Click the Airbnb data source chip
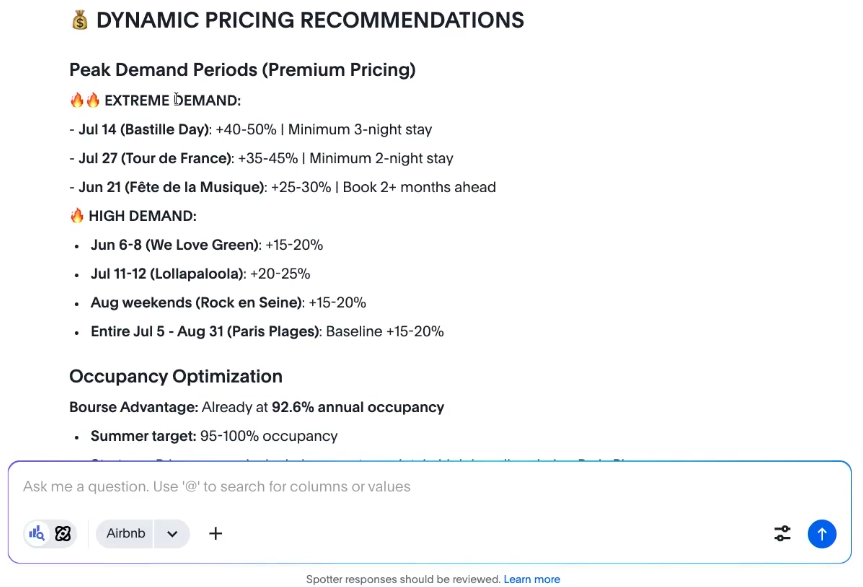 click(x=126, y=533)
